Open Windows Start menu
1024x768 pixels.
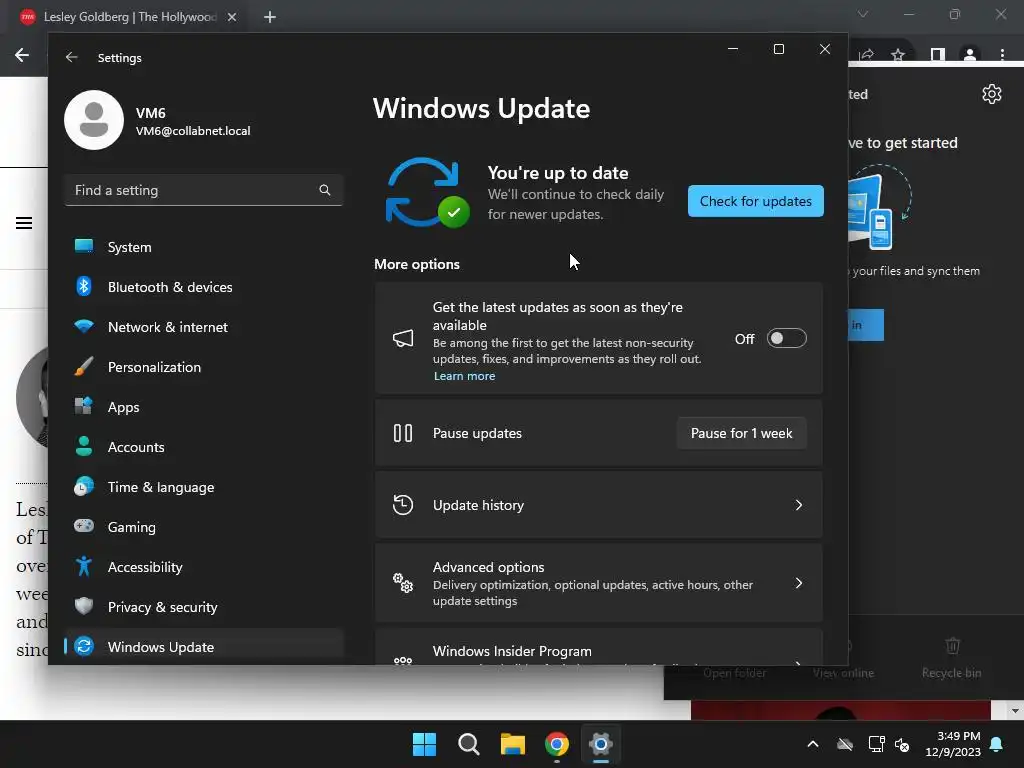(x=424, y=744)
